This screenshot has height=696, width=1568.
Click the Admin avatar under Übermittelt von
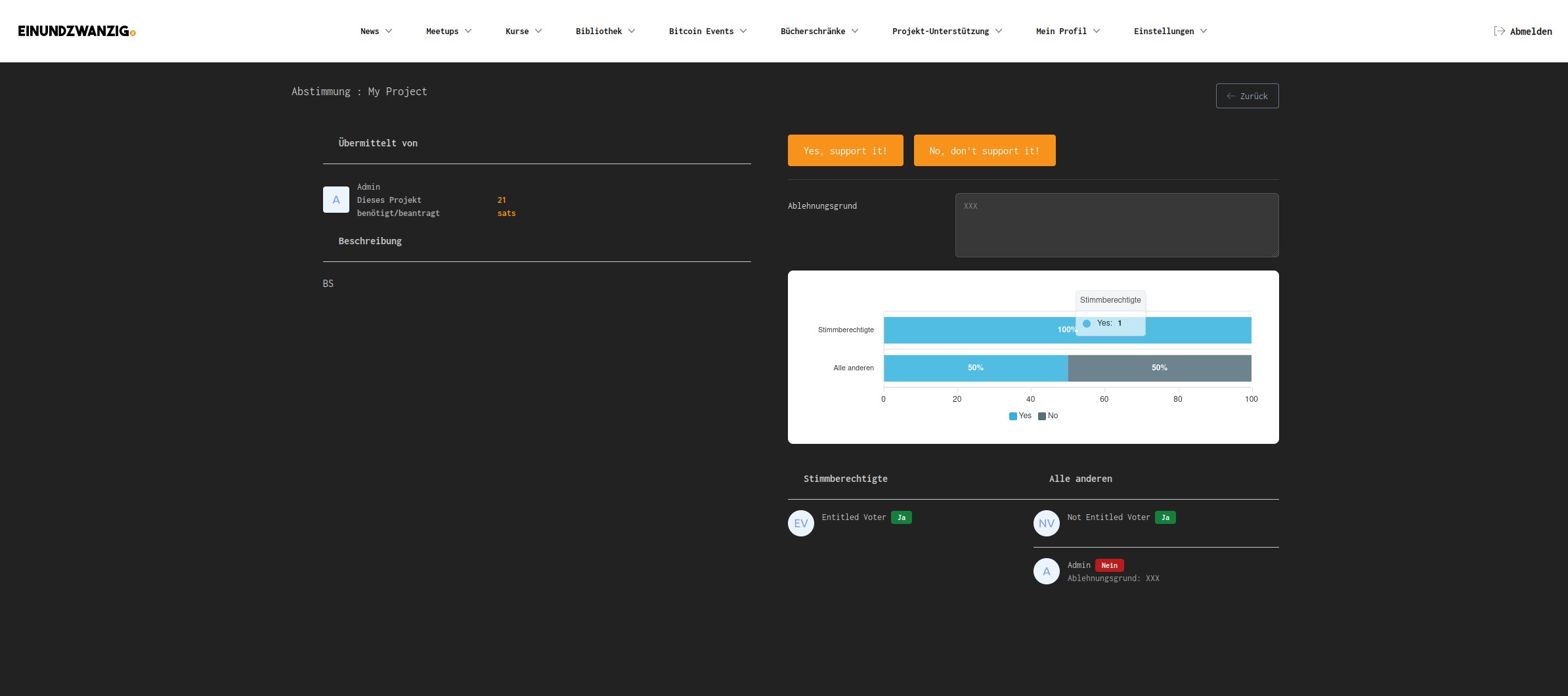pyautogui.click(x=336, y=200)
